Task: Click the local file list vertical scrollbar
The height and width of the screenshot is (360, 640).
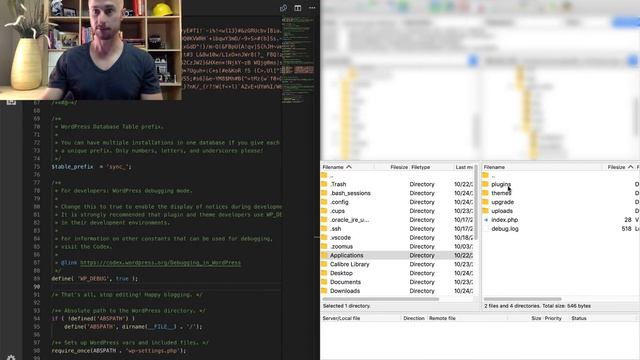Action: pyautogui.click(x=476, y=202)
